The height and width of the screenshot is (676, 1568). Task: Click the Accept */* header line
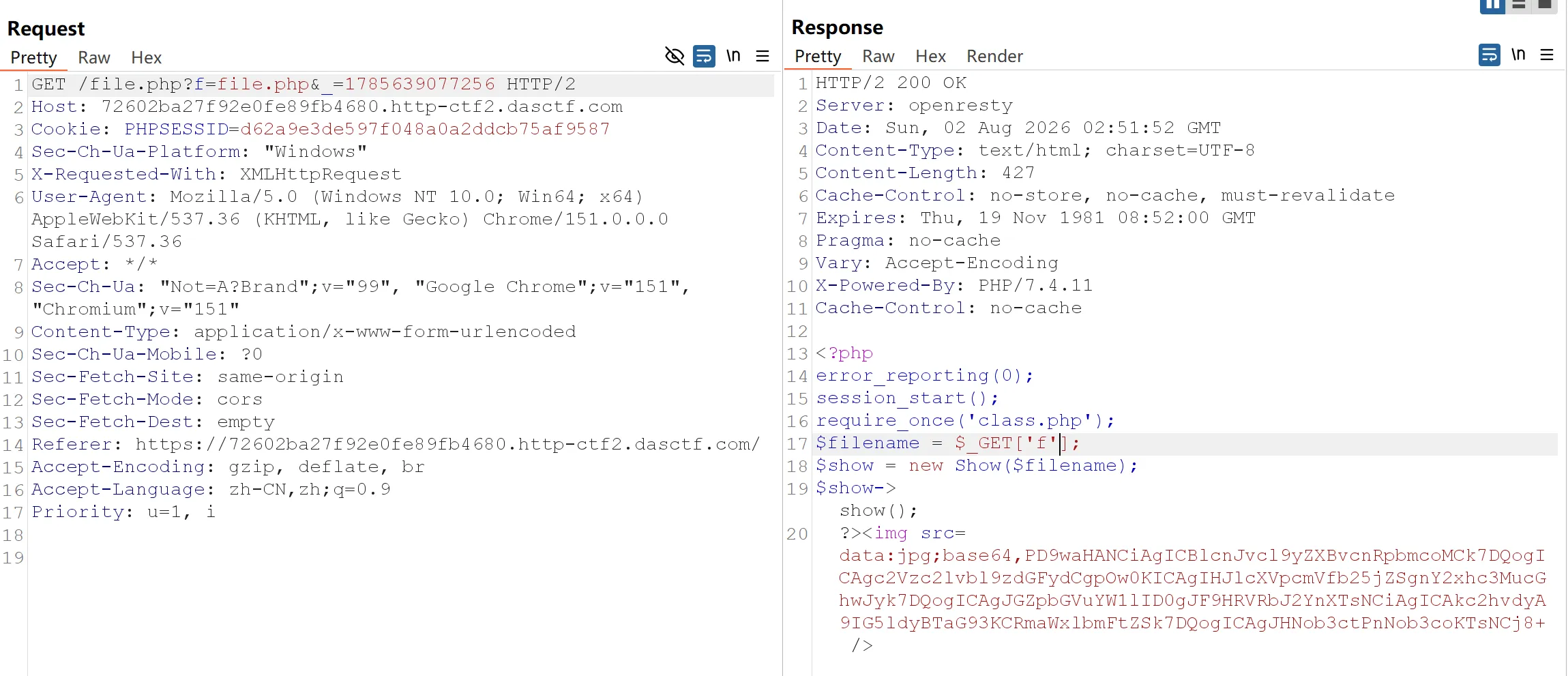pyautogui.click(x=94, y=265)
